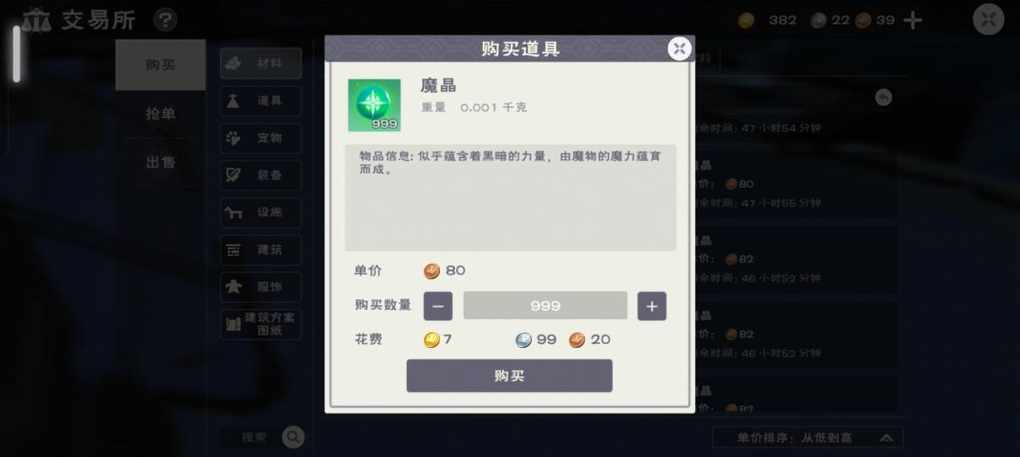Select the 道具 category
The image size is (1020, 457).
(x=261, y=101)
